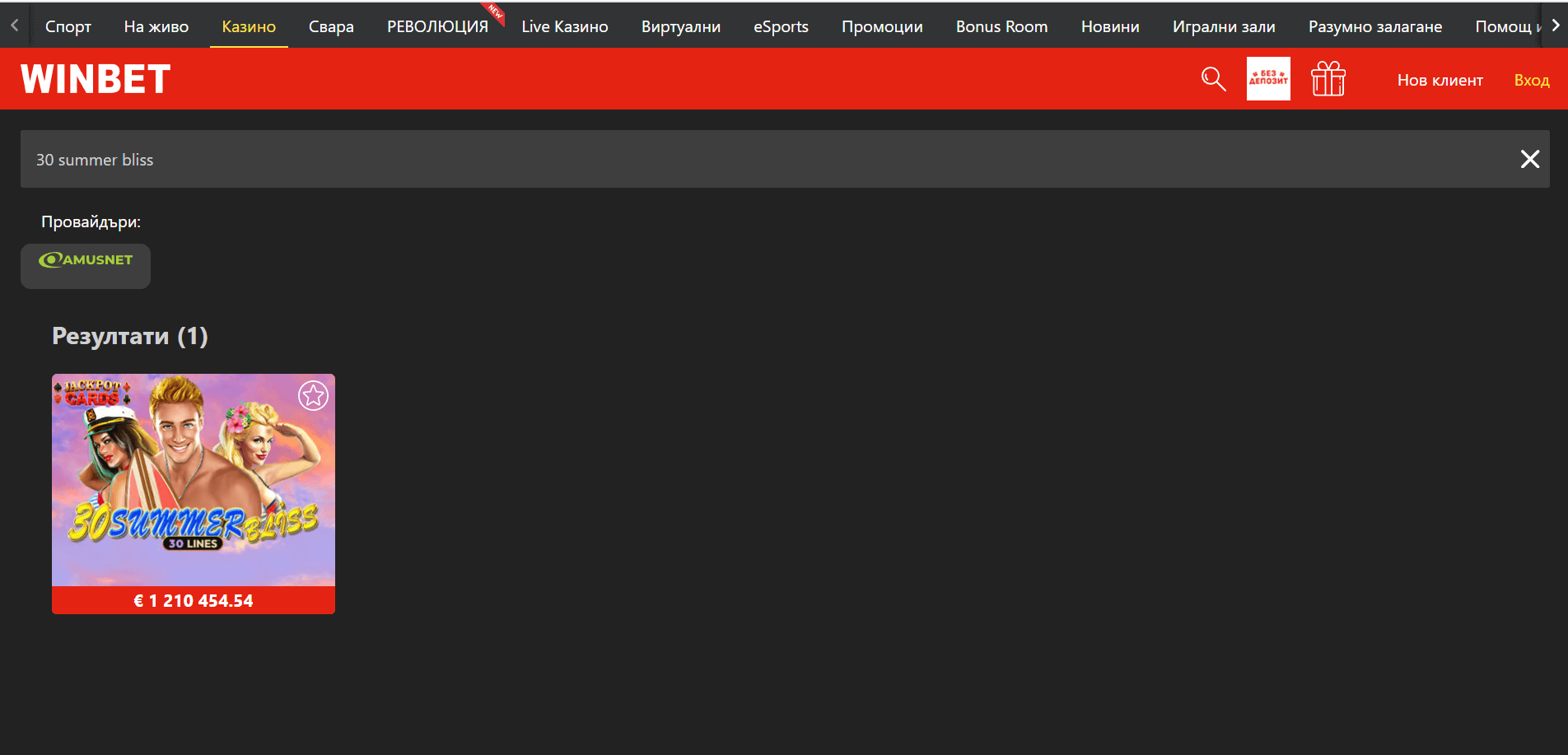Open the gift box promotions icon
This screenshot has height=755, width=1568.
pos(1328,79)
